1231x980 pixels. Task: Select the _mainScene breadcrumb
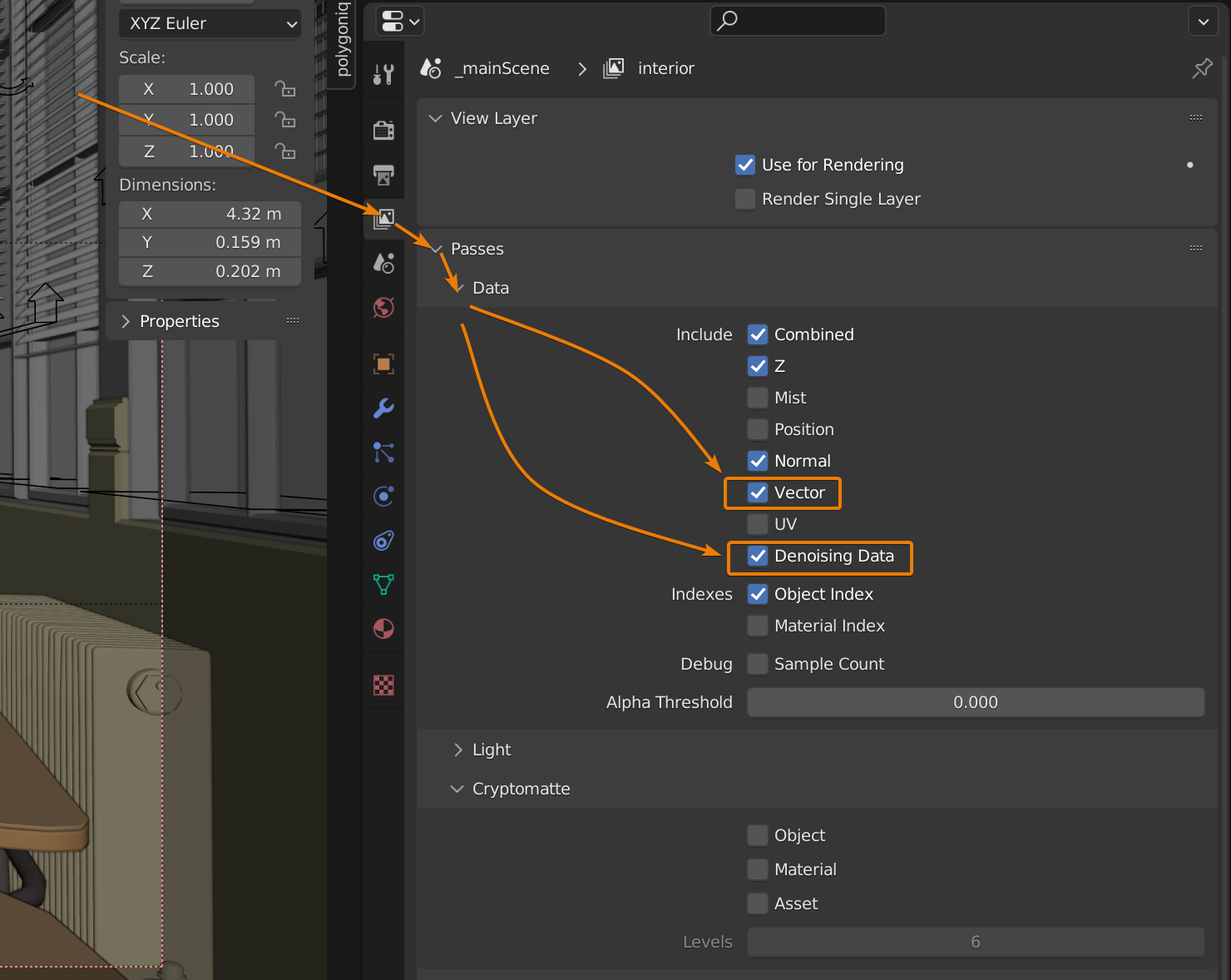[x=502, y=68]
